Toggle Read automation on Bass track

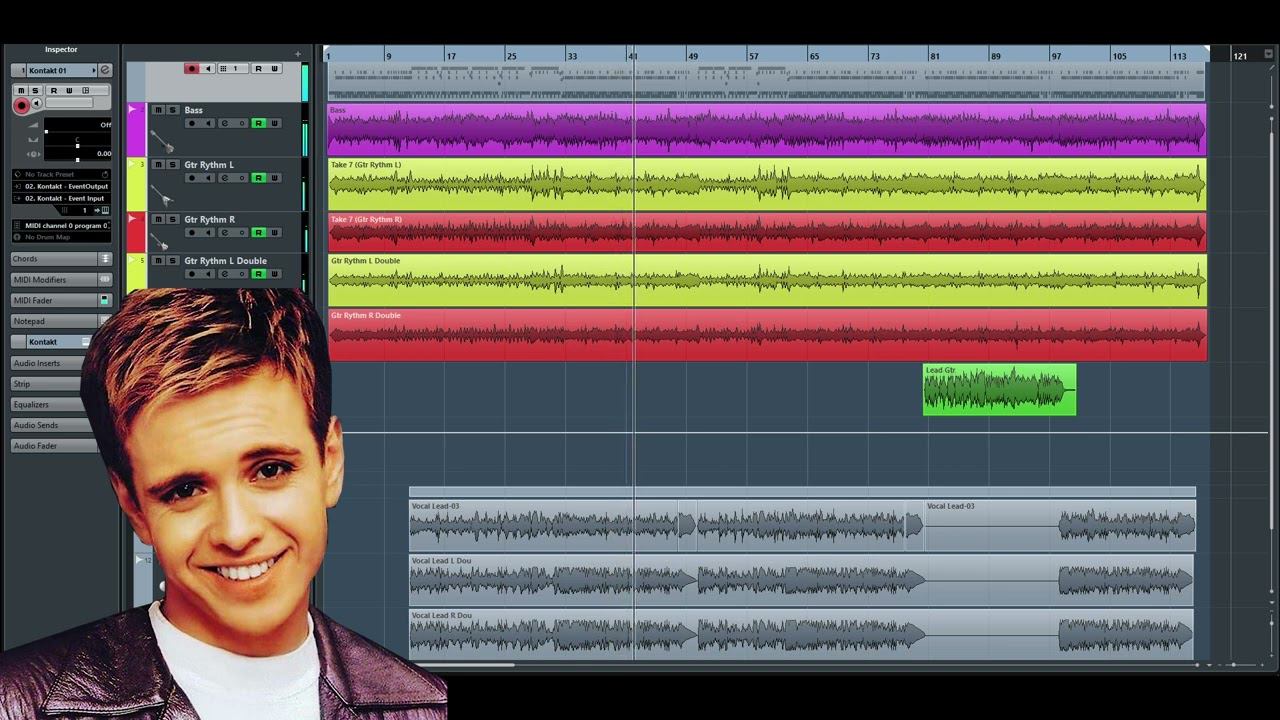tap(258, 123)
